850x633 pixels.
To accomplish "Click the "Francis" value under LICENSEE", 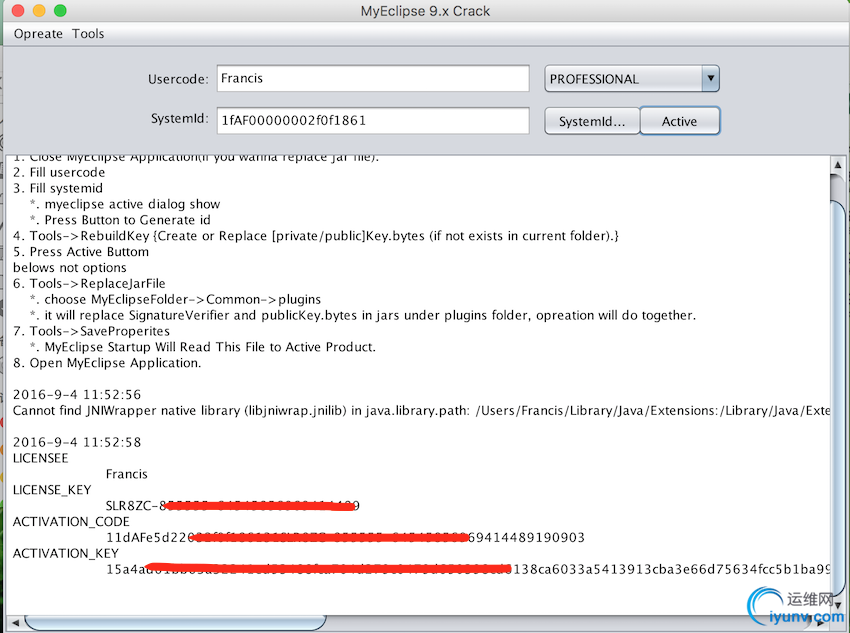I will pyautogui.click(x=127, y=474).
